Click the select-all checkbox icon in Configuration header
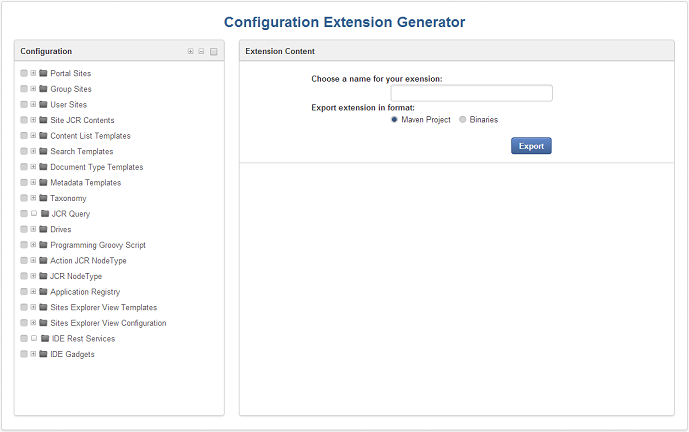The width and height of the screenshot is (689, 432). click(214, 52)
